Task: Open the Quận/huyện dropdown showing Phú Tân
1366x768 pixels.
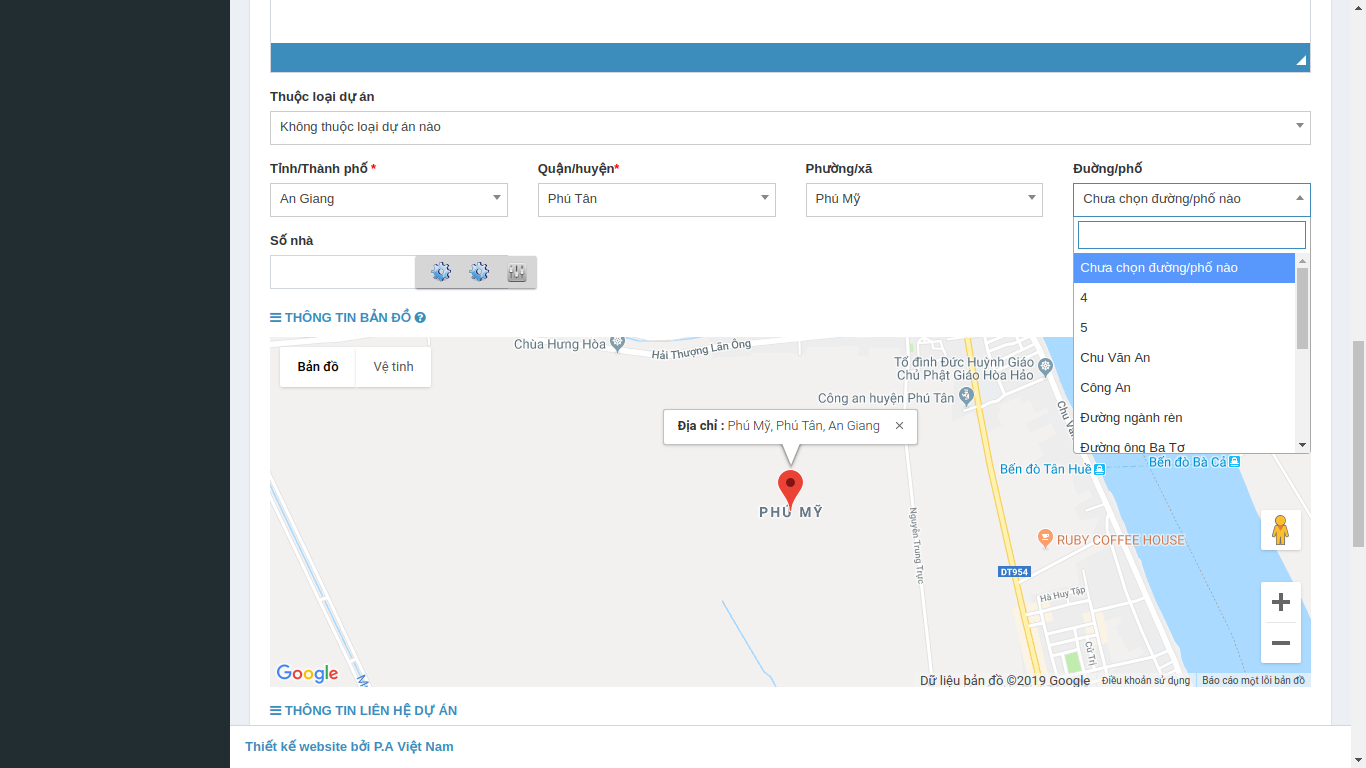Action: (x=656, y=199)
